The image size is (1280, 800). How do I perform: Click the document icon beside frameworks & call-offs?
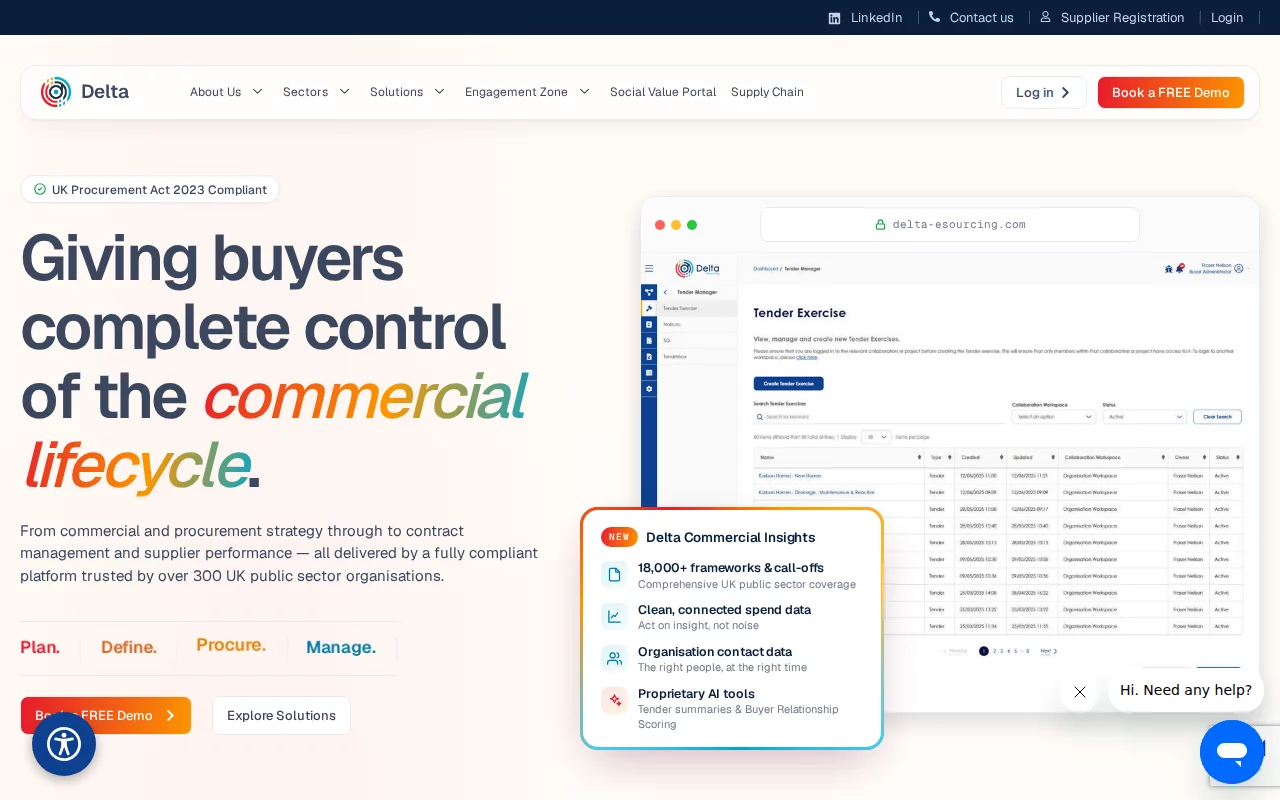[x=614, y=574]
